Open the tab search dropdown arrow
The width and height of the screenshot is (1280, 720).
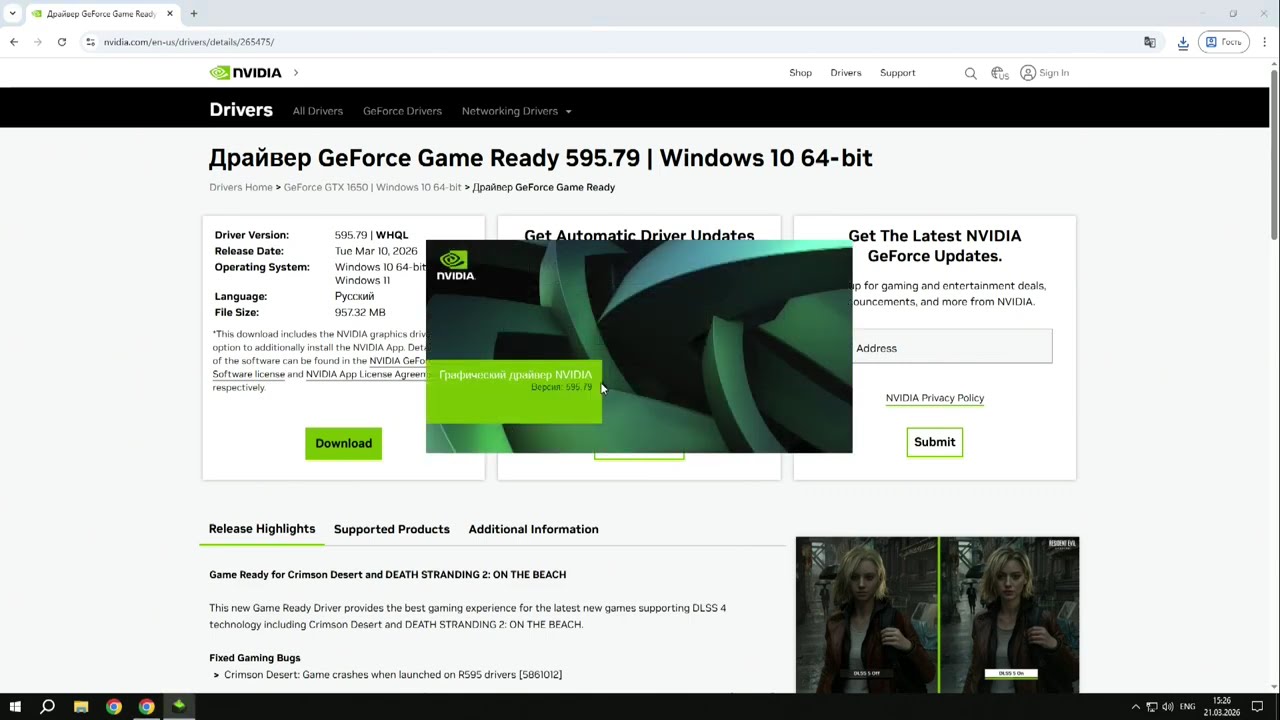tap(12, 14)
